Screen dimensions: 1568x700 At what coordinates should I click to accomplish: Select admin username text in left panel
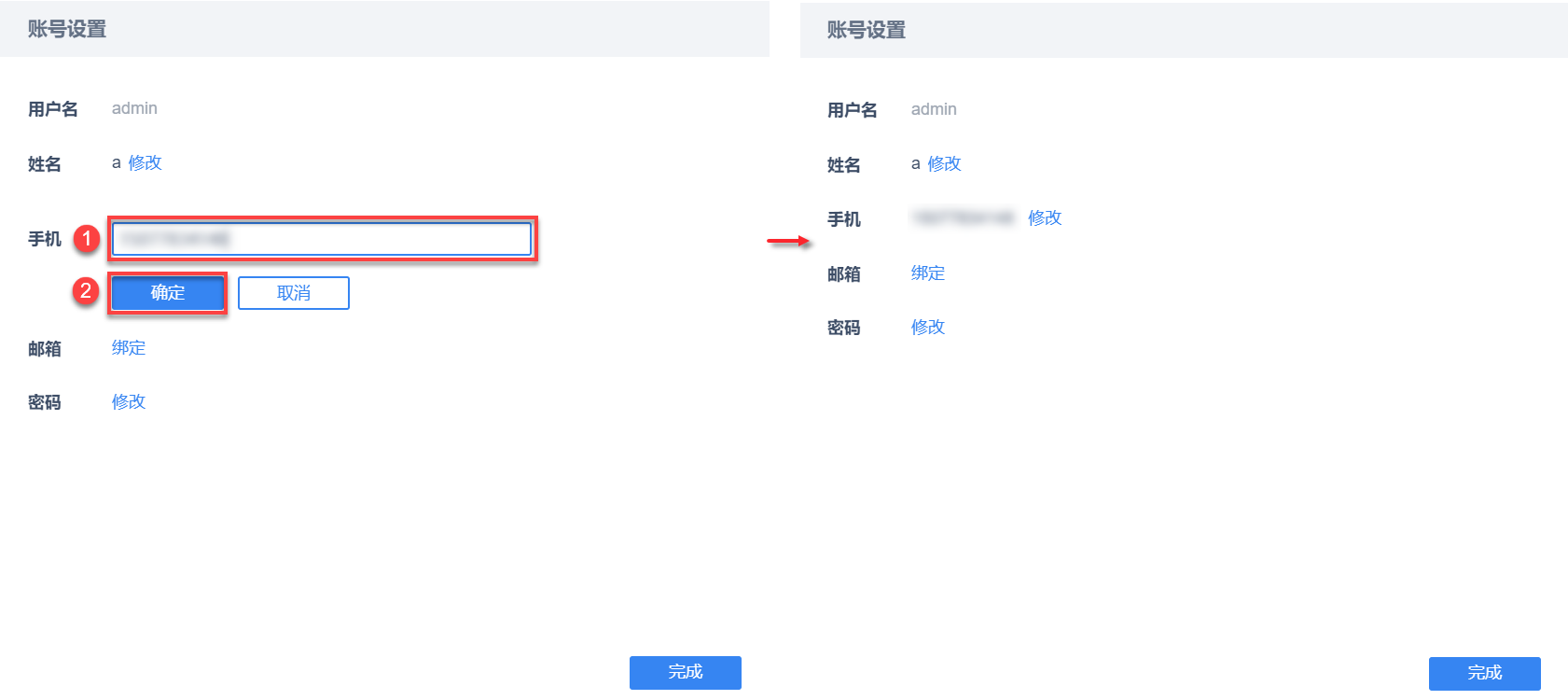[x=134, y=108]
